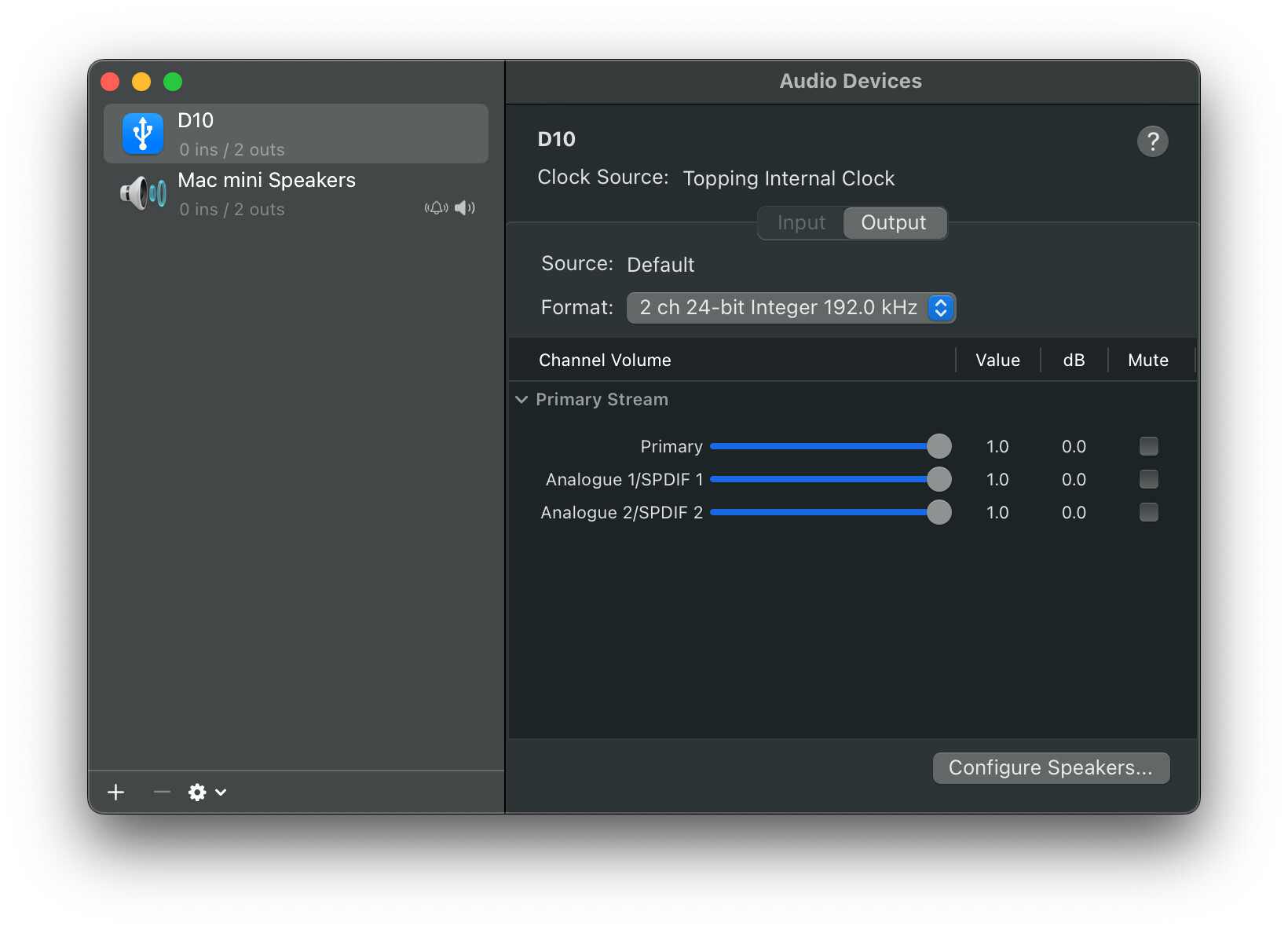
Task: Click the default sound output speaker indicator
Action: point(465,208)
